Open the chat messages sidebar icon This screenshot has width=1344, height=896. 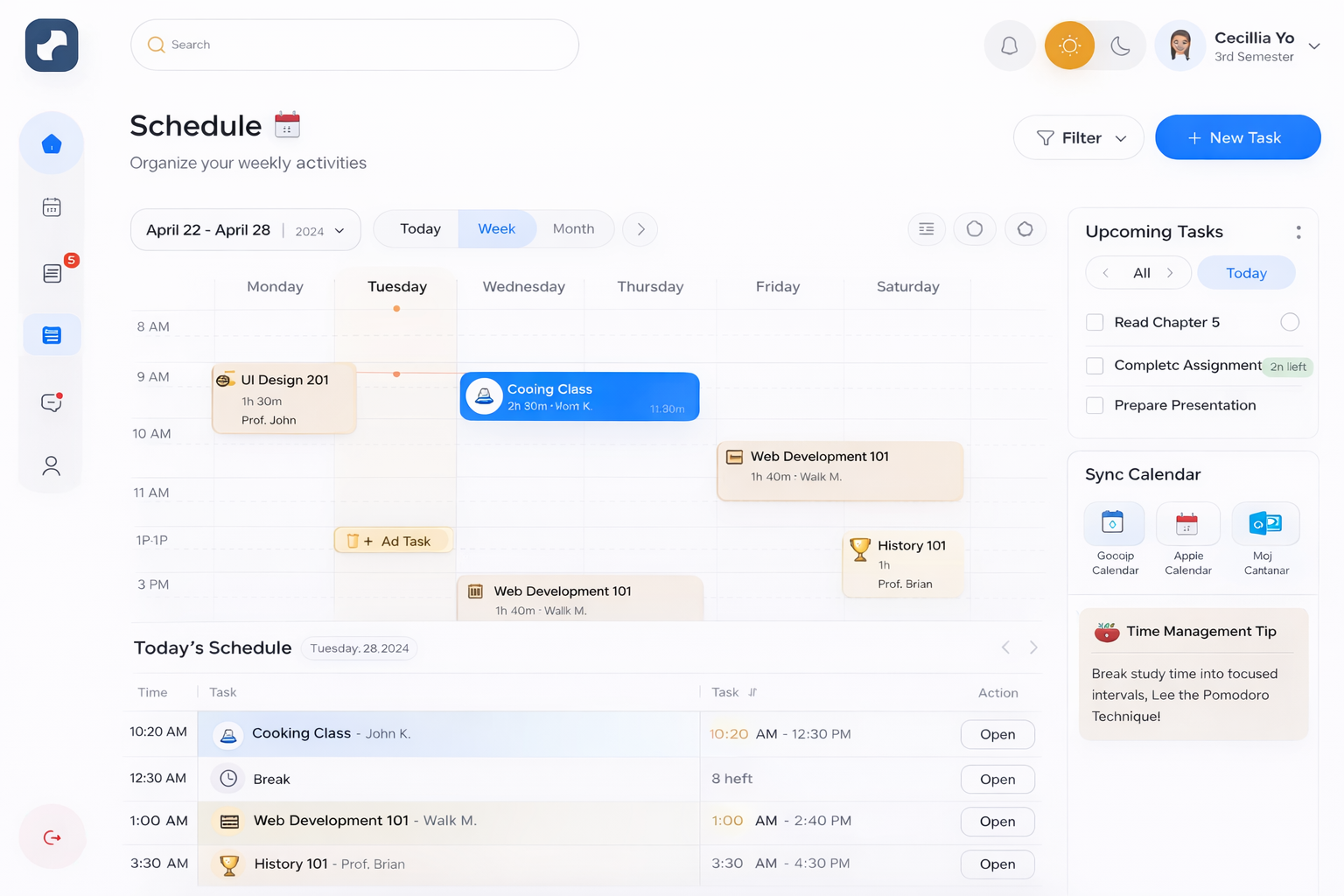52,402
